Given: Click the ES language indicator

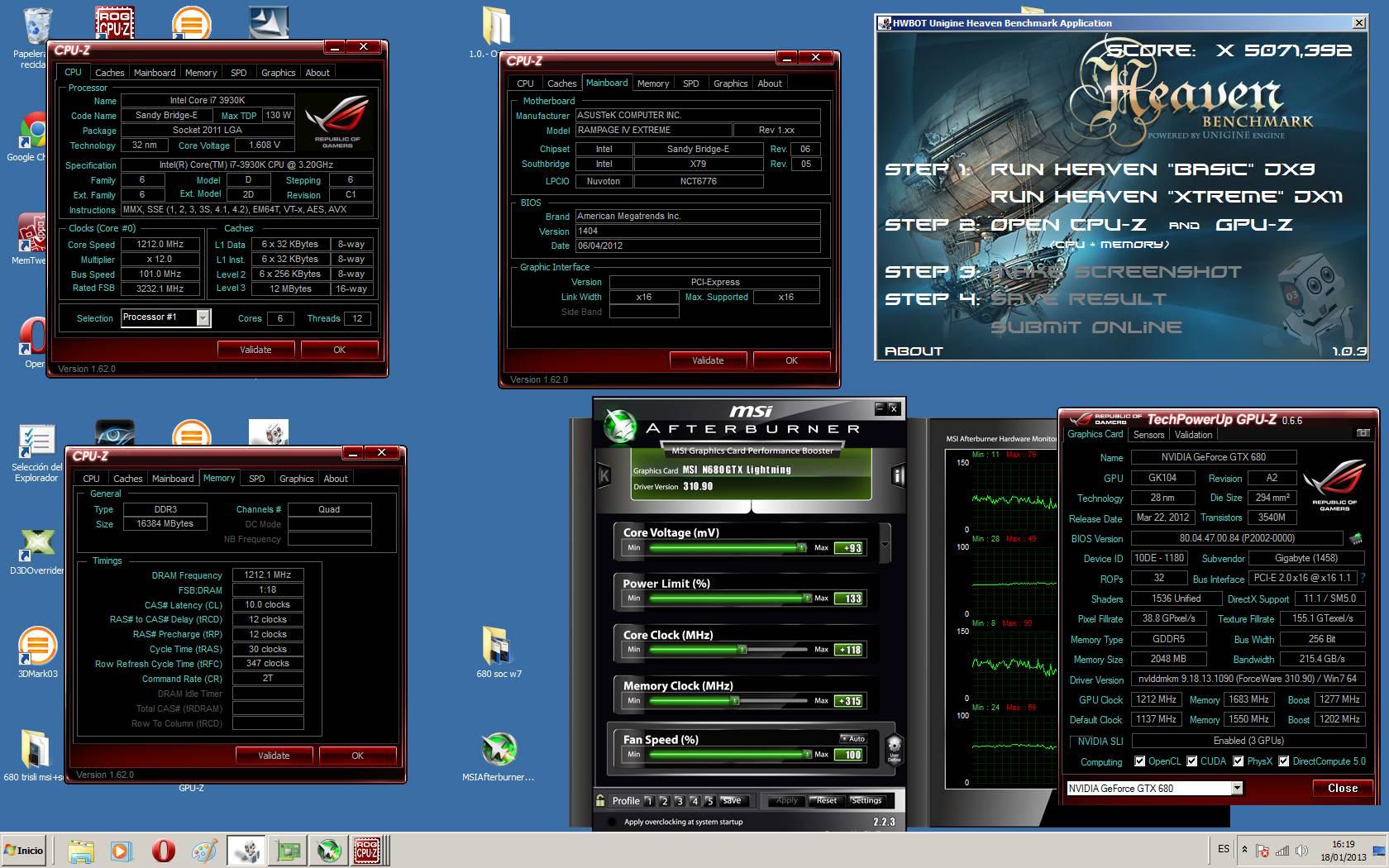Looking at the screenshot, I should pos(1223,849).
